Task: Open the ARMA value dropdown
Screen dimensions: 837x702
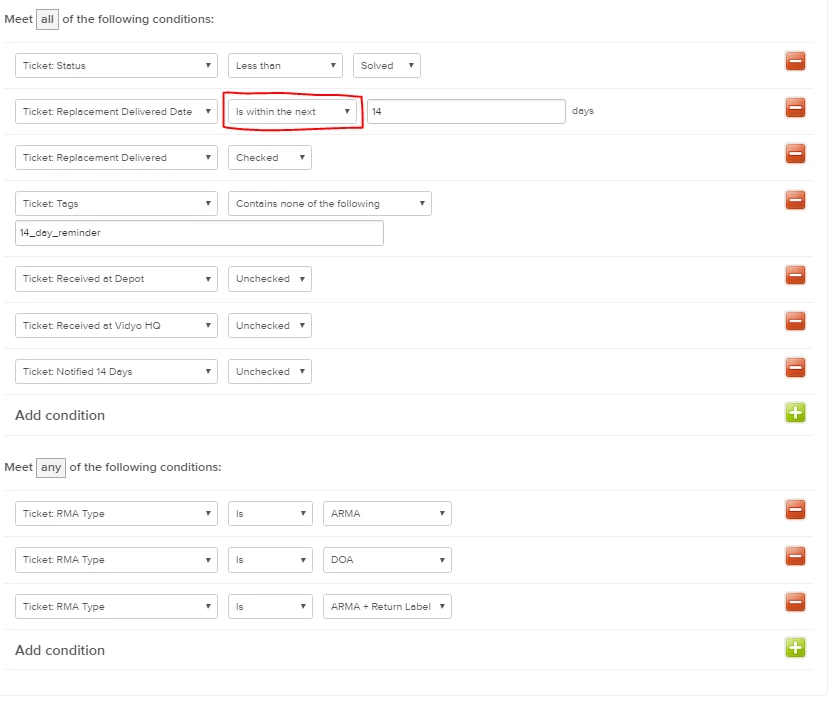Action: click(x=387, y=514)
